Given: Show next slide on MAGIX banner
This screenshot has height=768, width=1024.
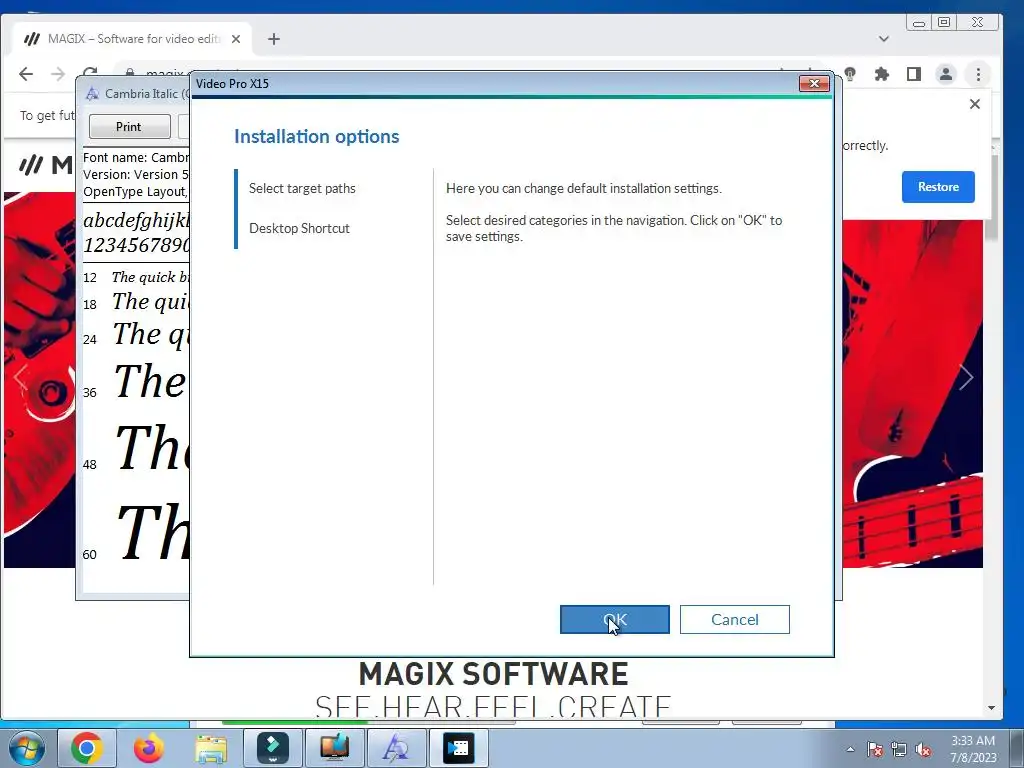Looking at the screenshot, I should 965,377.
